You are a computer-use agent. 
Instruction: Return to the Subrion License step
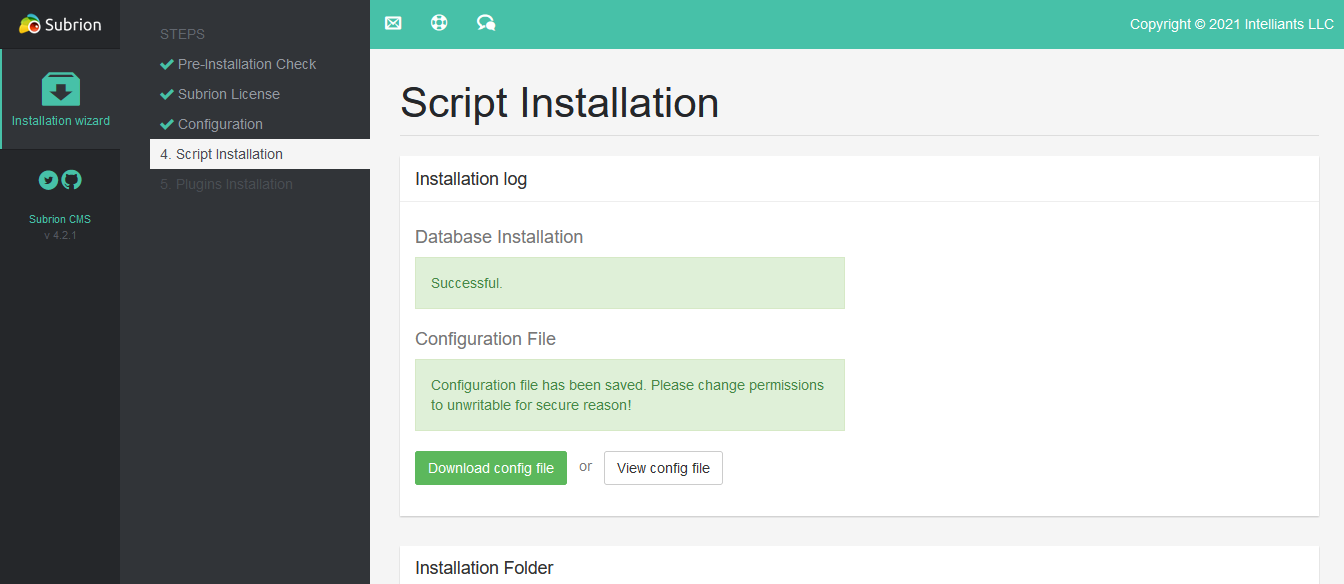pos(228,94)
